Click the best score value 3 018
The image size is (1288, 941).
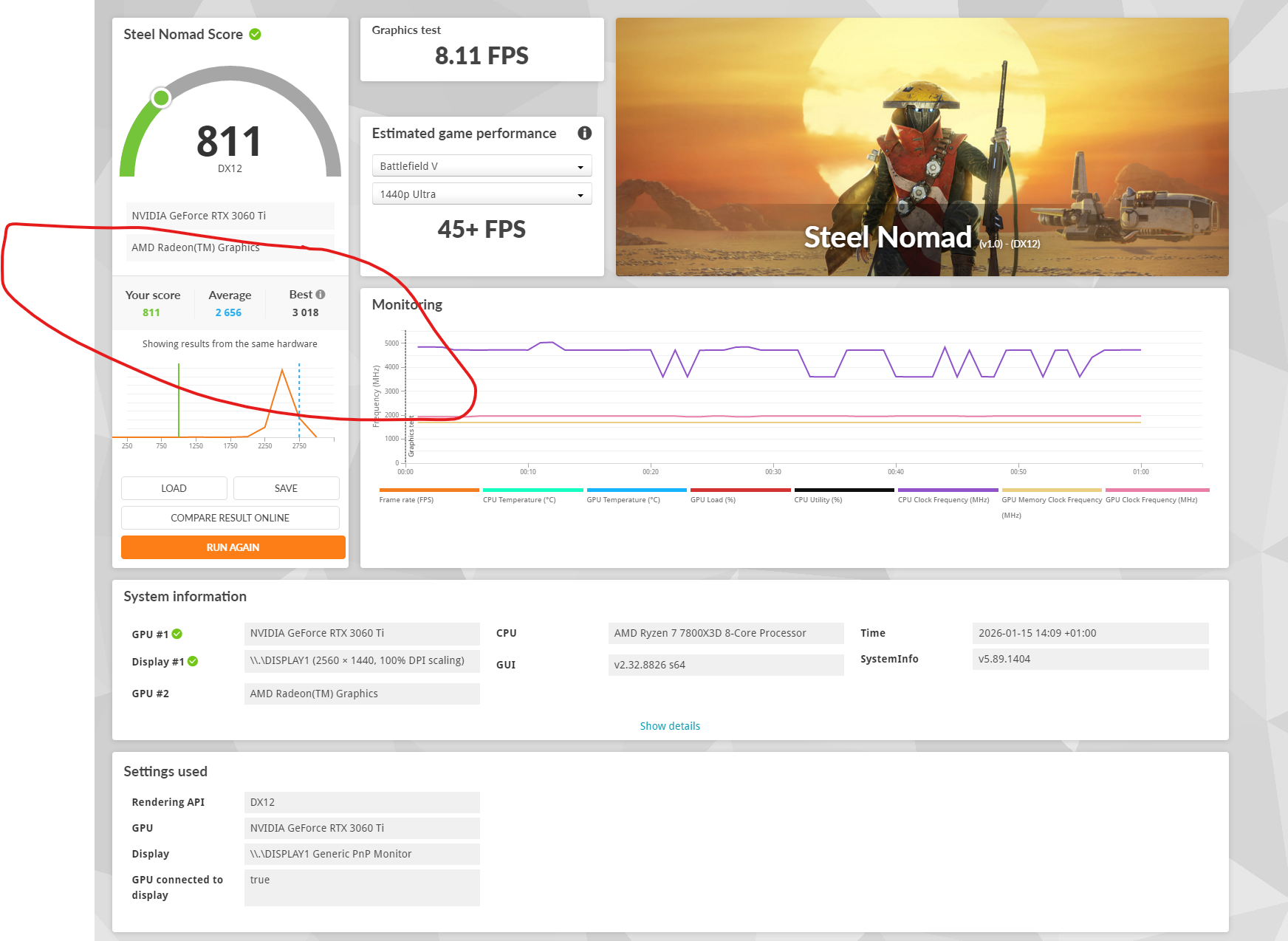(305, 312)
